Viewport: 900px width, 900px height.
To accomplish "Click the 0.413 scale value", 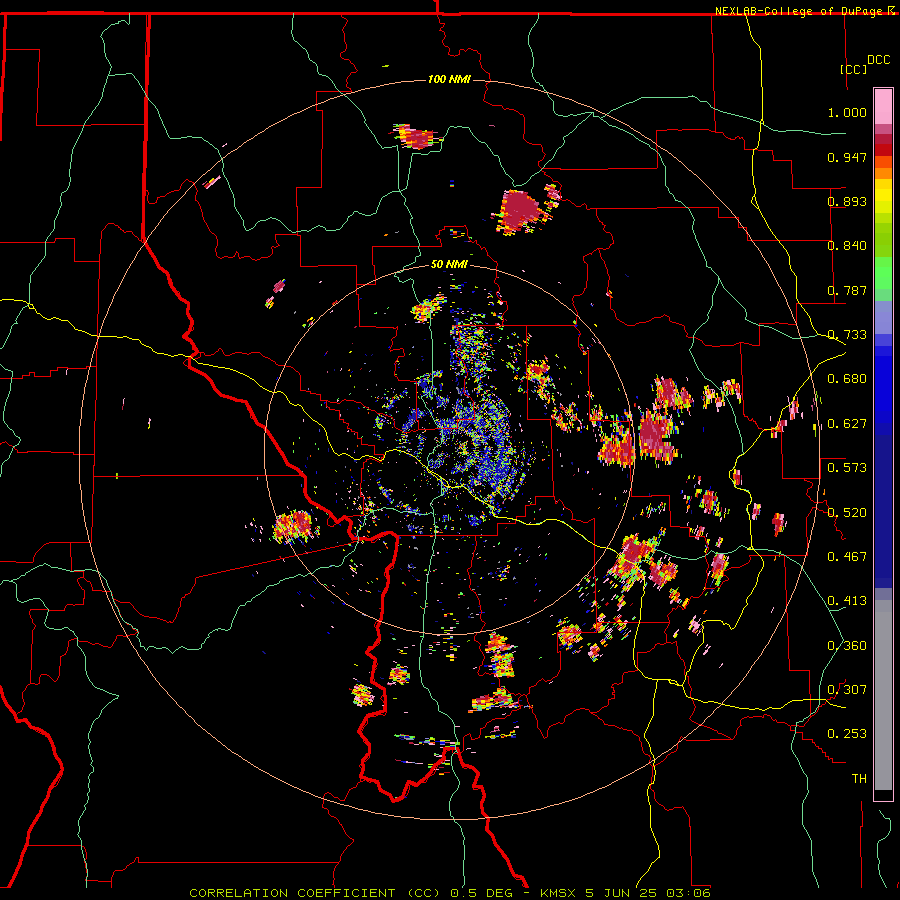I will (847, 601).
